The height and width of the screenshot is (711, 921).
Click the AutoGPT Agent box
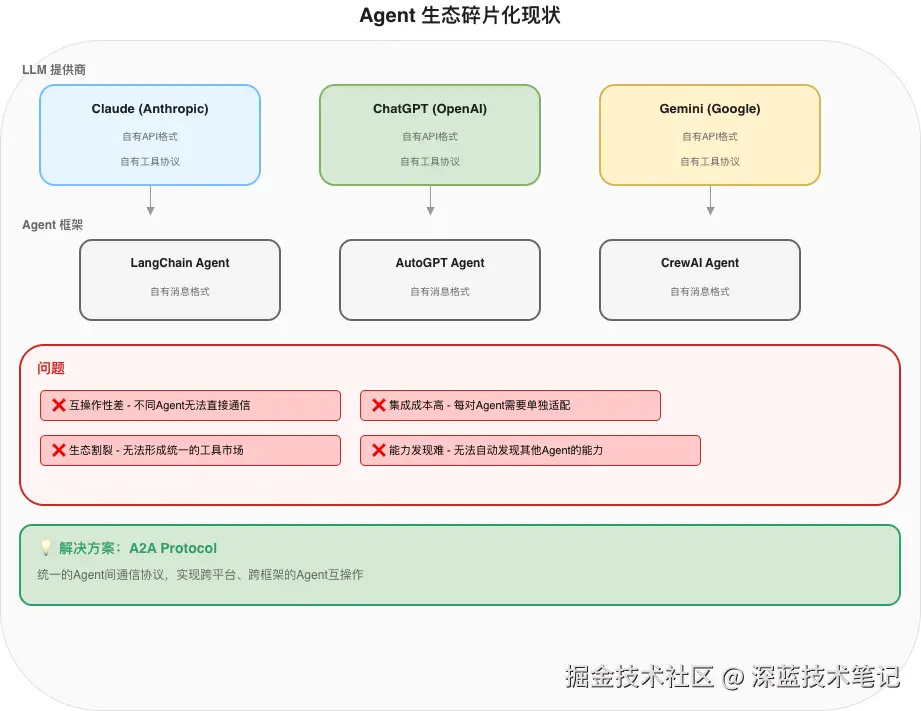440,280
